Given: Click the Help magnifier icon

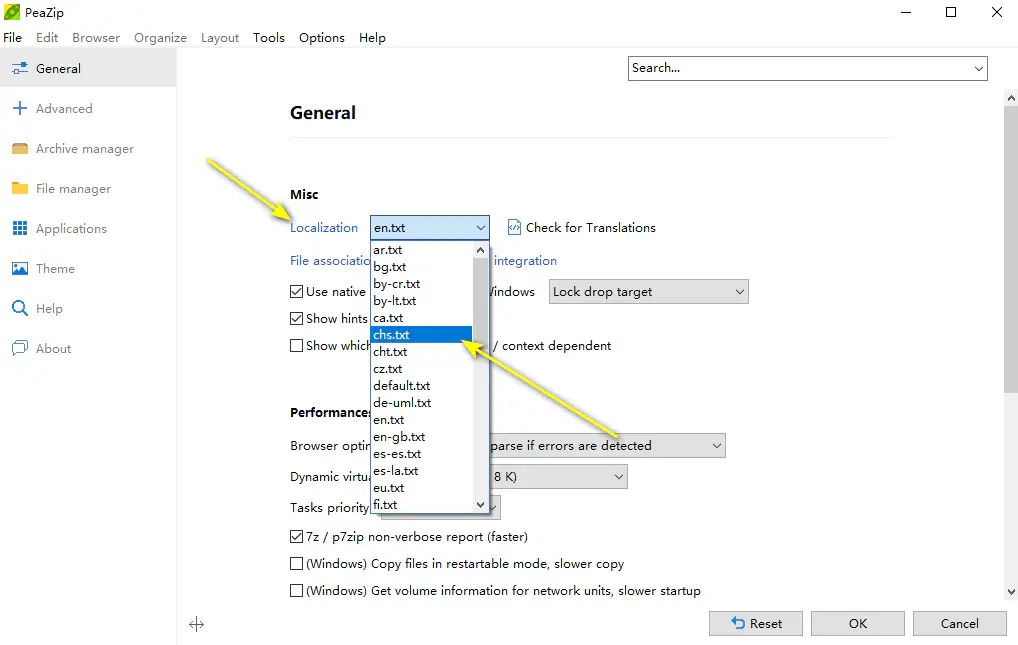Looking at the screenshot, I should pos(19,309).
